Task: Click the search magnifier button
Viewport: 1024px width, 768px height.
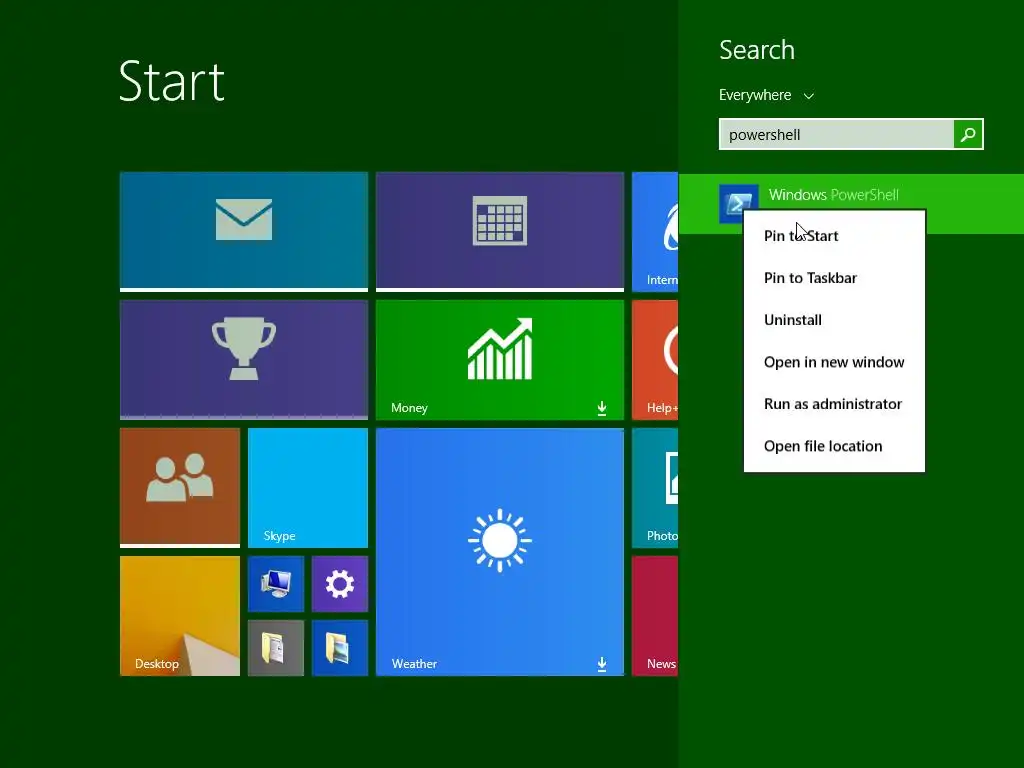Action: pos(968,134)
